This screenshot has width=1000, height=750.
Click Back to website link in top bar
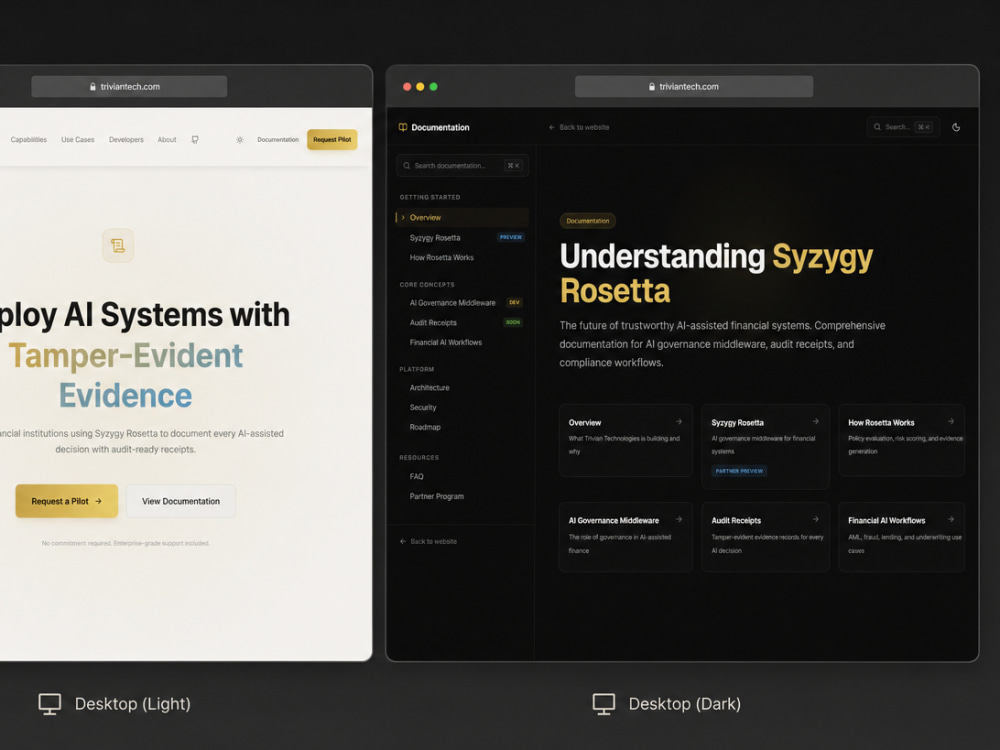[x=584, y=128]
